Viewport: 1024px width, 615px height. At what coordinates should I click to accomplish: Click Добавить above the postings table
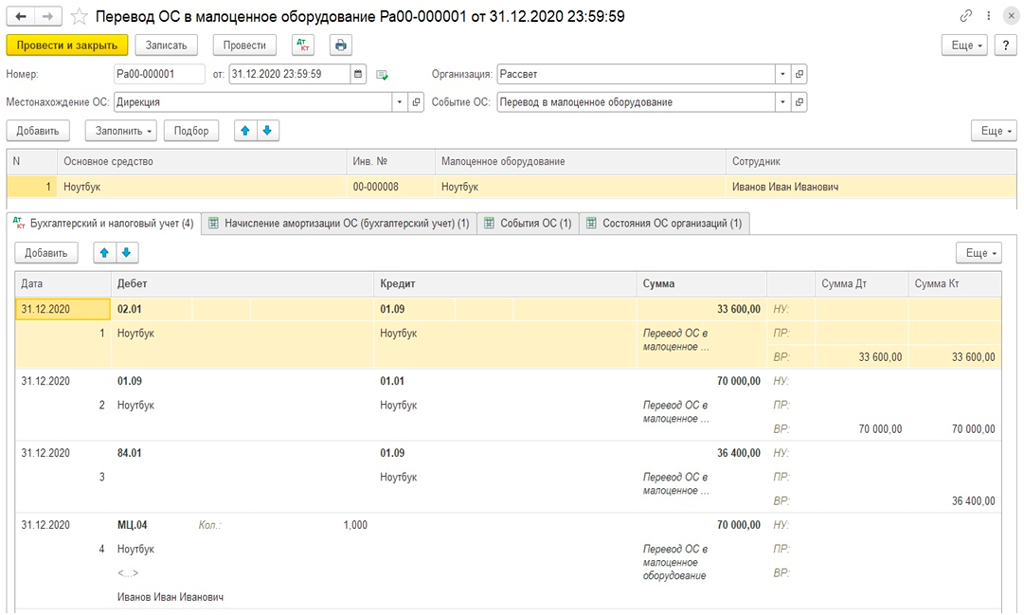coord(46,253)
